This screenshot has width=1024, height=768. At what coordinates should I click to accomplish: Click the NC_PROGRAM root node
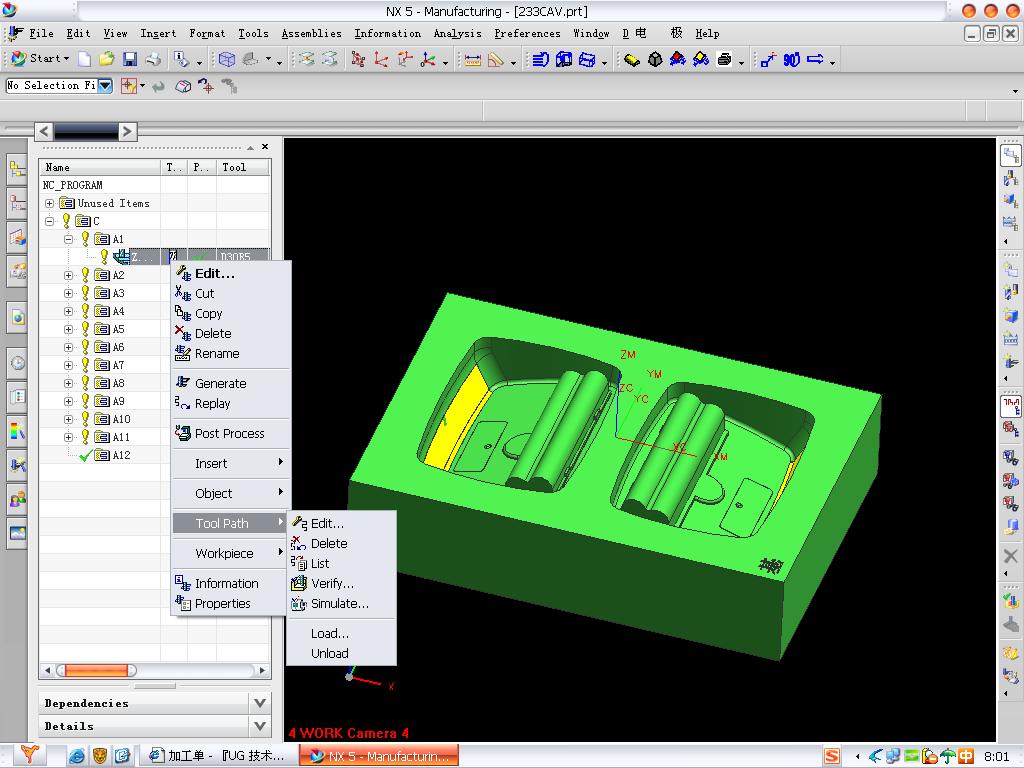click(72, 185)
